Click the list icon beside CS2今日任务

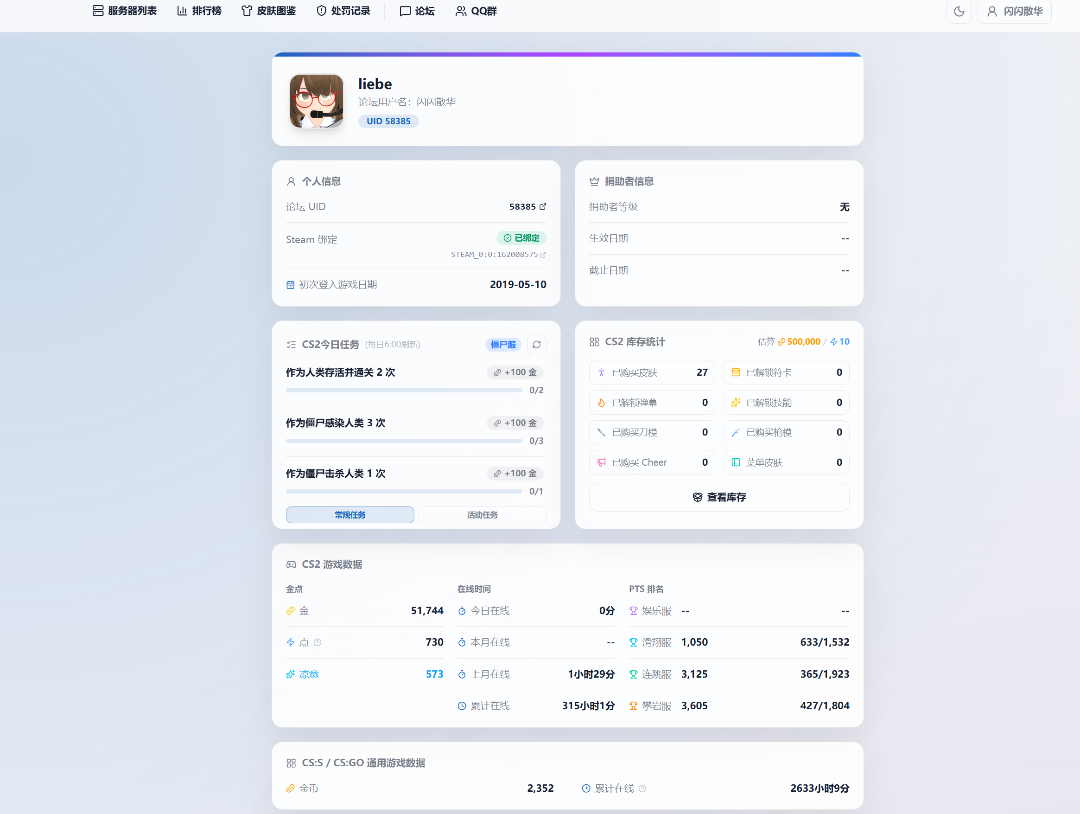(x=291, y=344)
